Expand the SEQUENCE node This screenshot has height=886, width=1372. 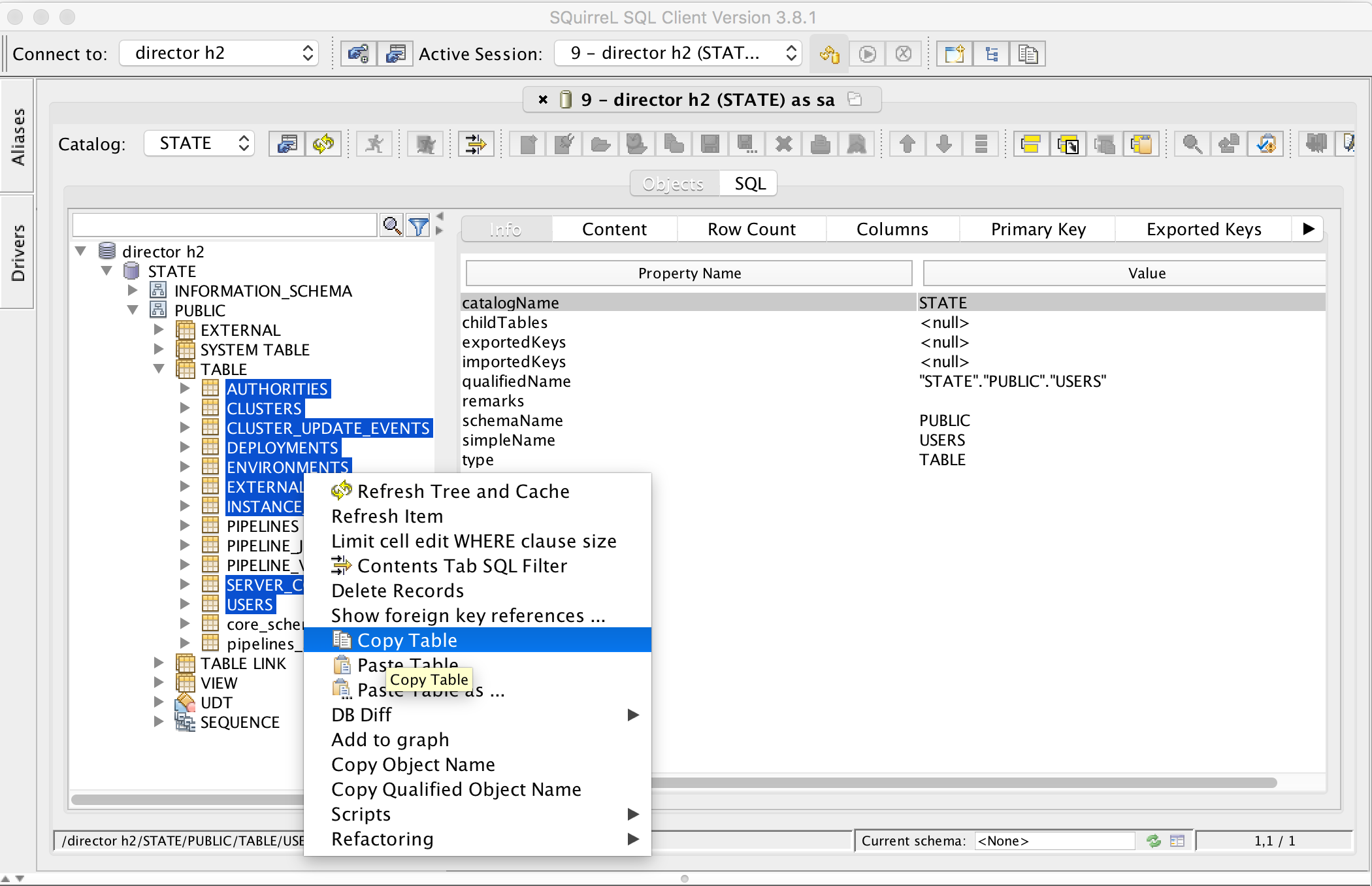[159, 721]
